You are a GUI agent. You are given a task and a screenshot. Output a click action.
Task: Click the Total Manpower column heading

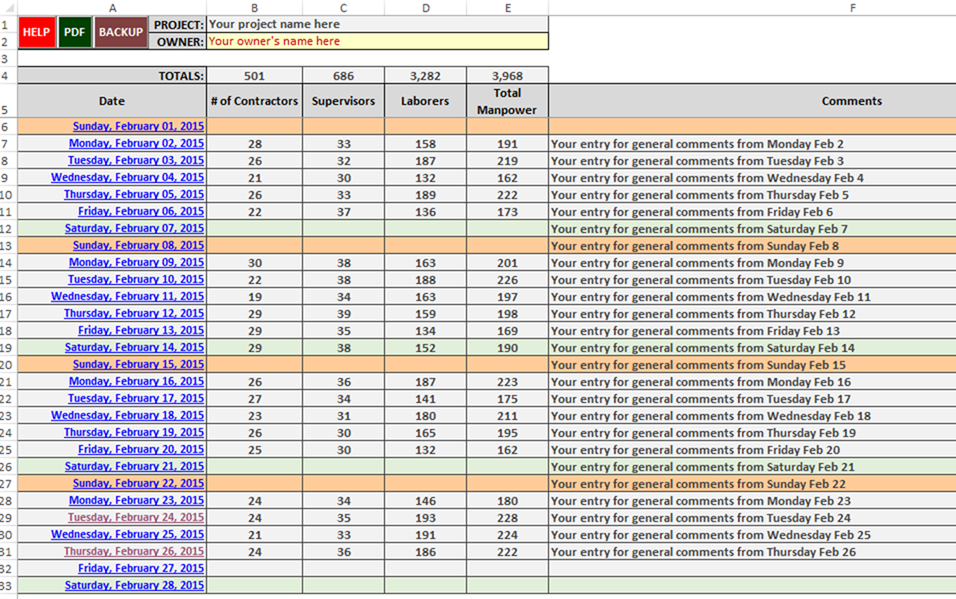pyautogui.click(x=508, y=101)
